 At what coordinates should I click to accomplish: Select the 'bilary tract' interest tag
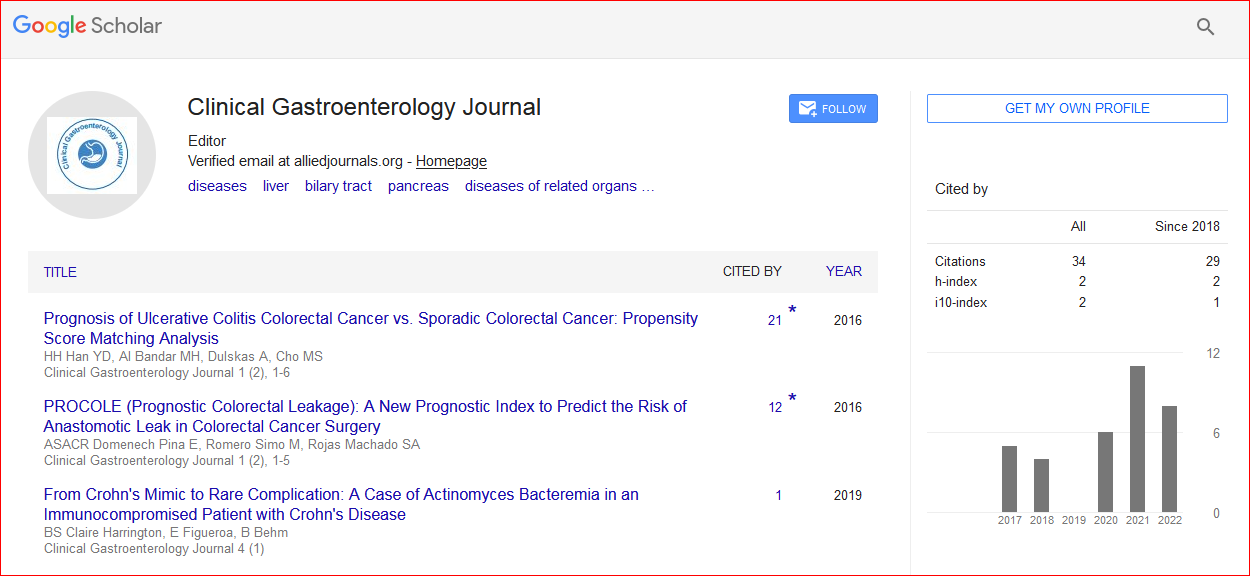(338, 186)
